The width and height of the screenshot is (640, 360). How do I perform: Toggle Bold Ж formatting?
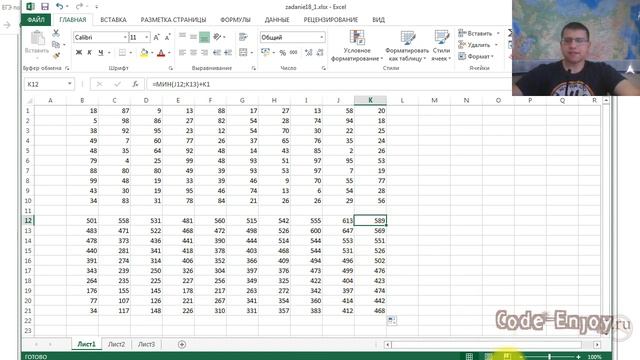79,53
